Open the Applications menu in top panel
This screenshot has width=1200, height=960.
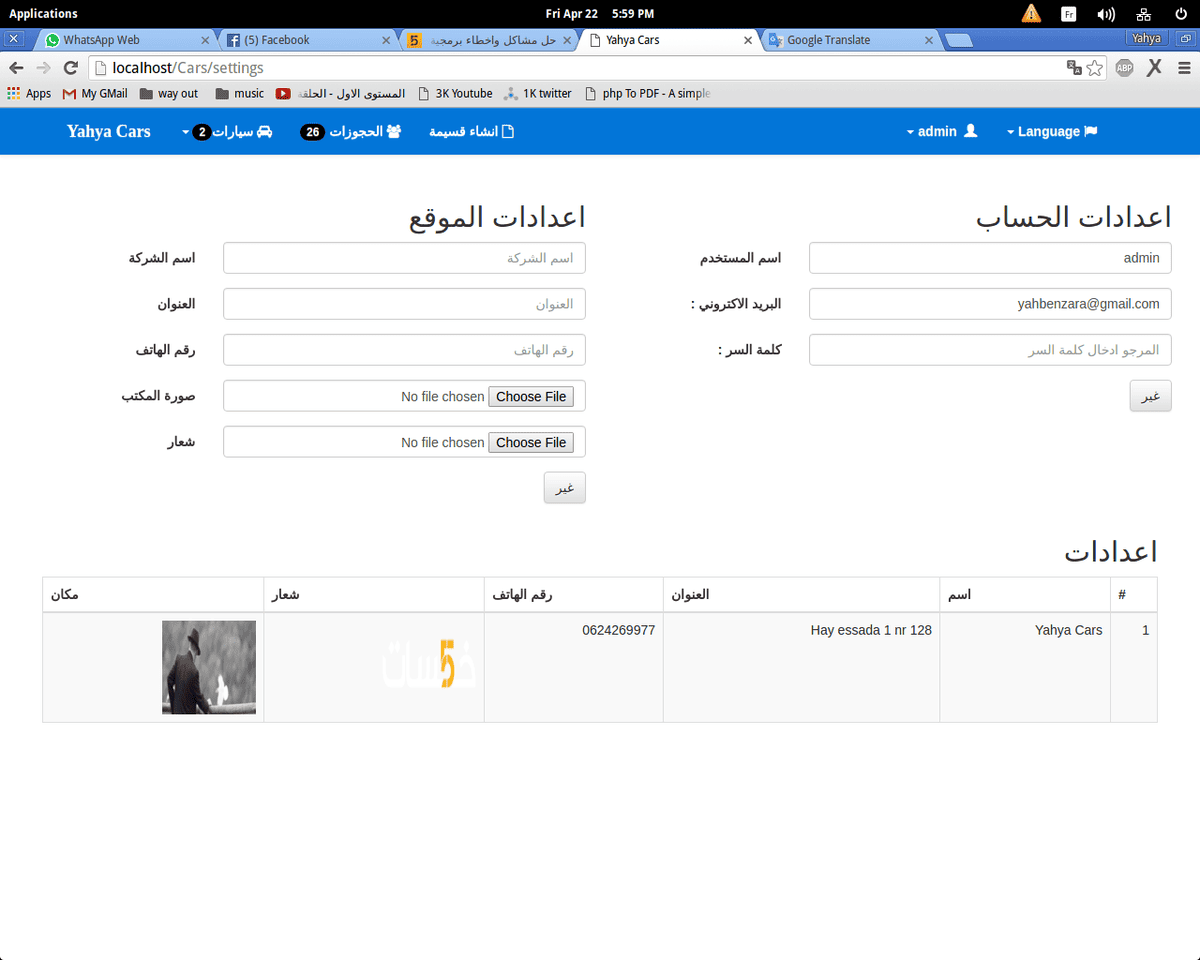43,14
